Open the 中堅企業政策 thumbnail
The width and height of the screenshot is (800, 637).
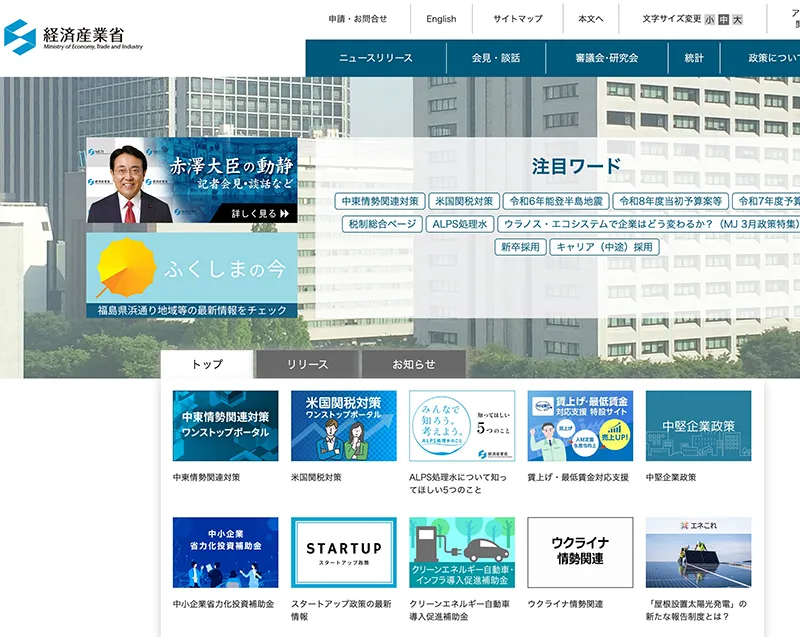[x=698, y=426]
